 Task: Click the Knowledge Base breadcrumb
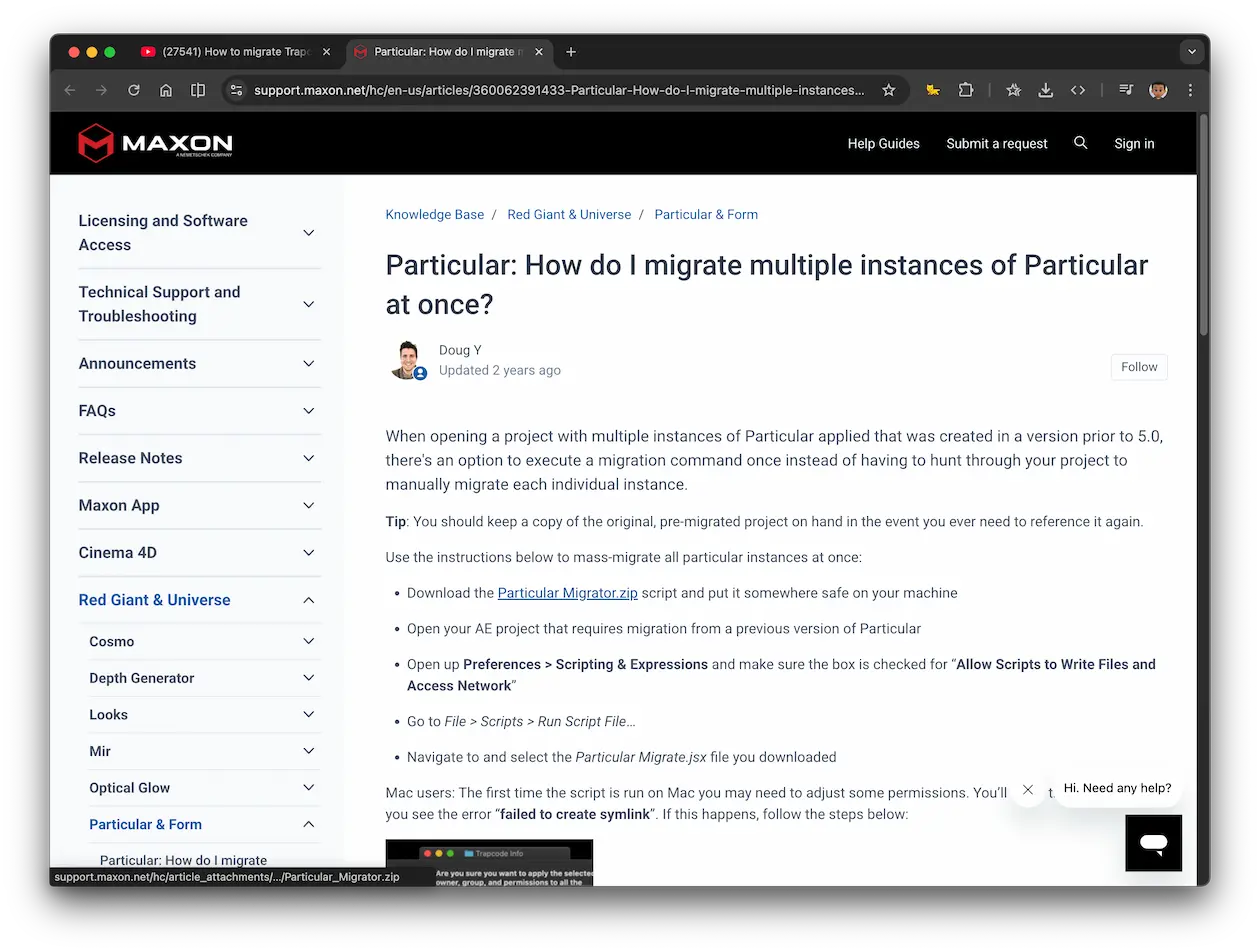pos(434,215)
